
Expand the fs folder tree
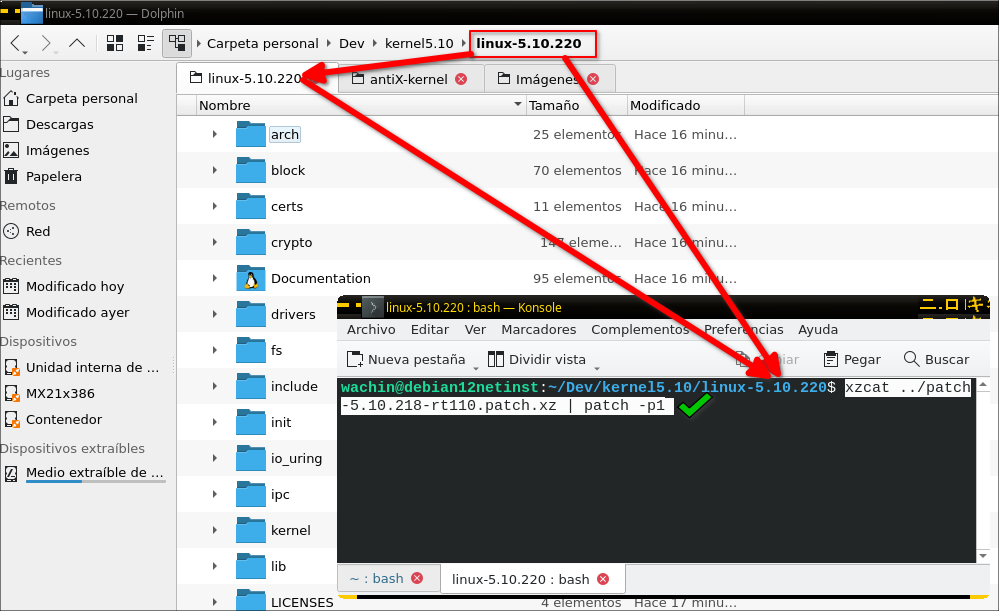[x=215, y=350]
